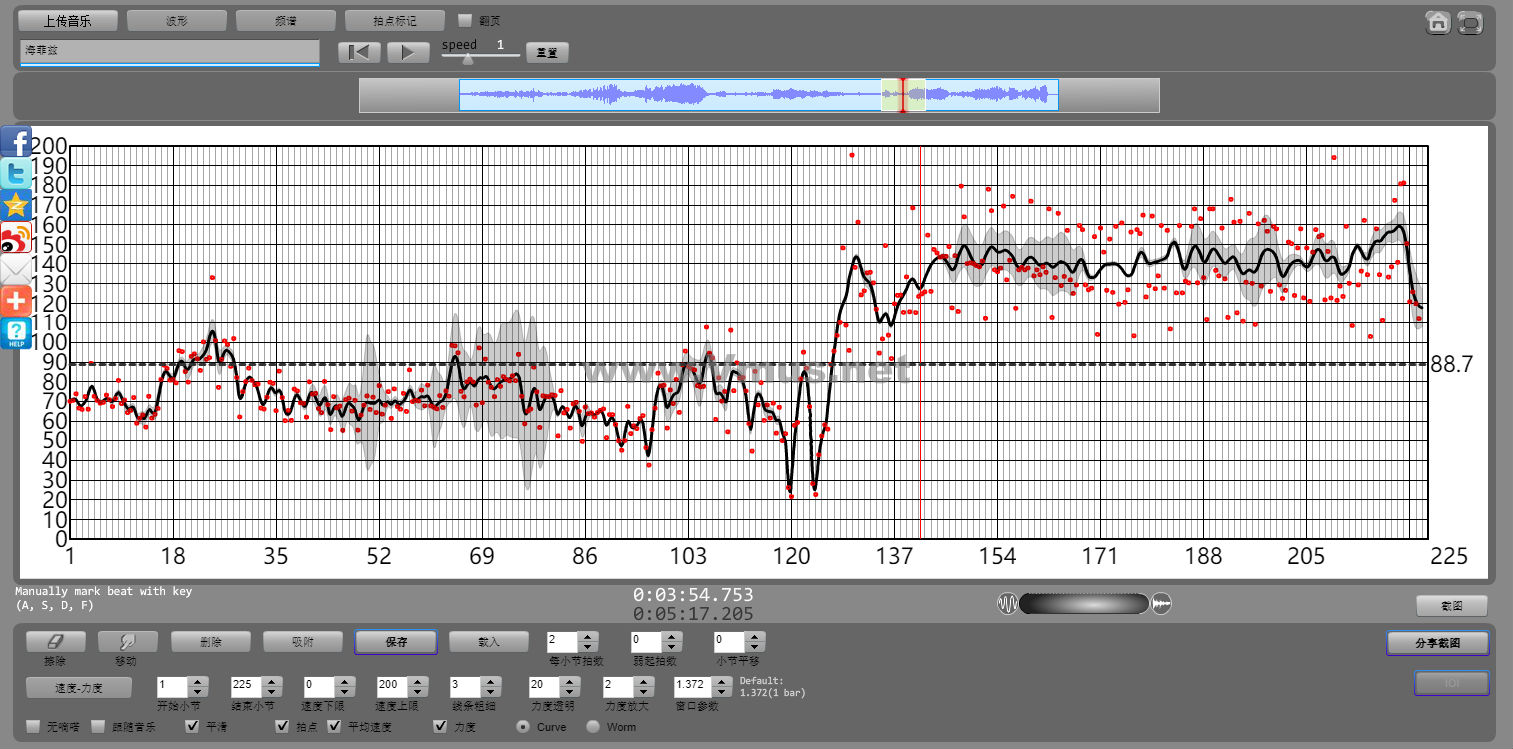This screenshot has width=1513, height=749.
Task: Share via the Twitter icon
Action: click(16, 173)
